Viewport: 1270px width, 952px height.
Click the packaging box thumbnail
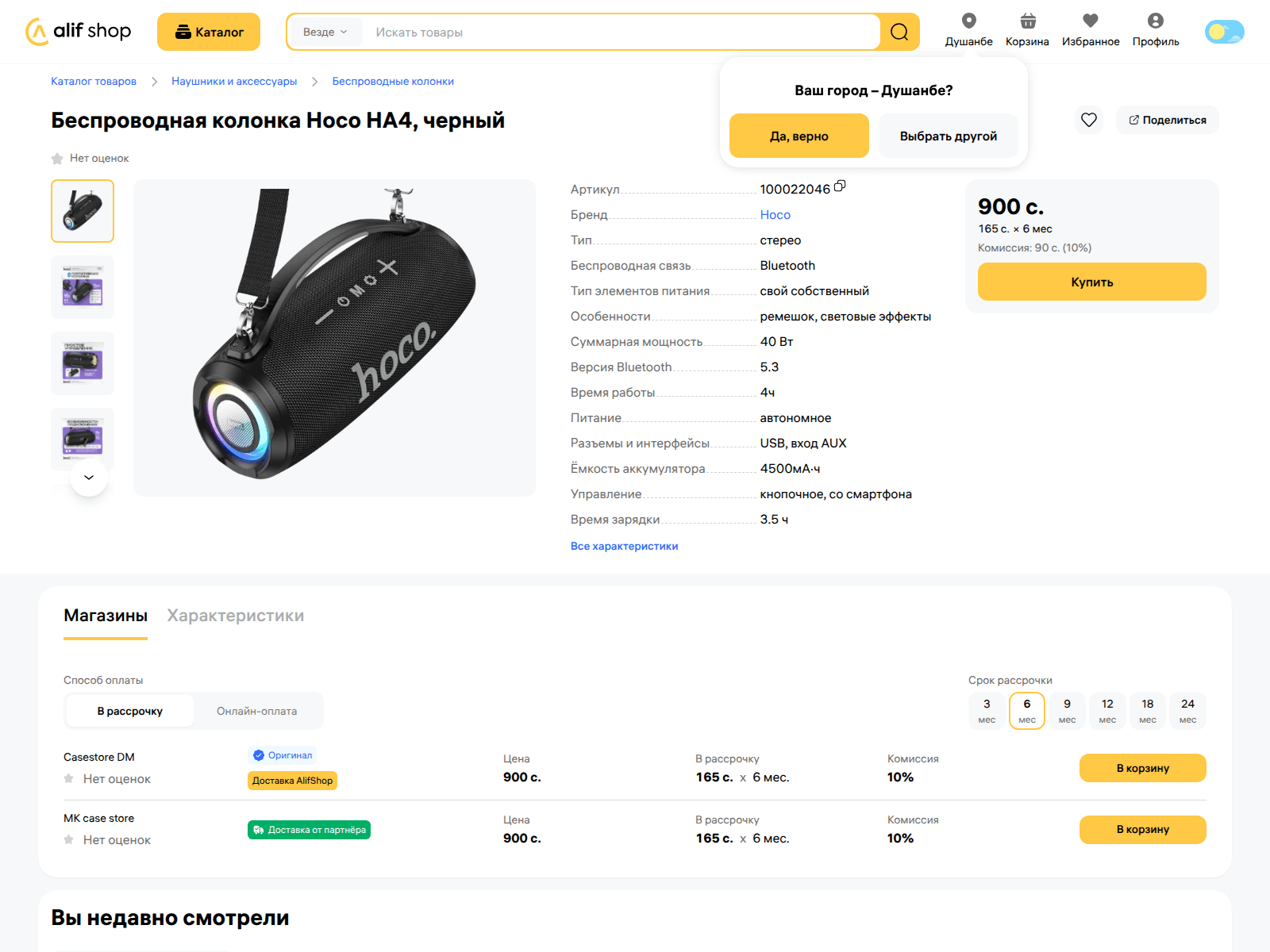click(82, 287)
